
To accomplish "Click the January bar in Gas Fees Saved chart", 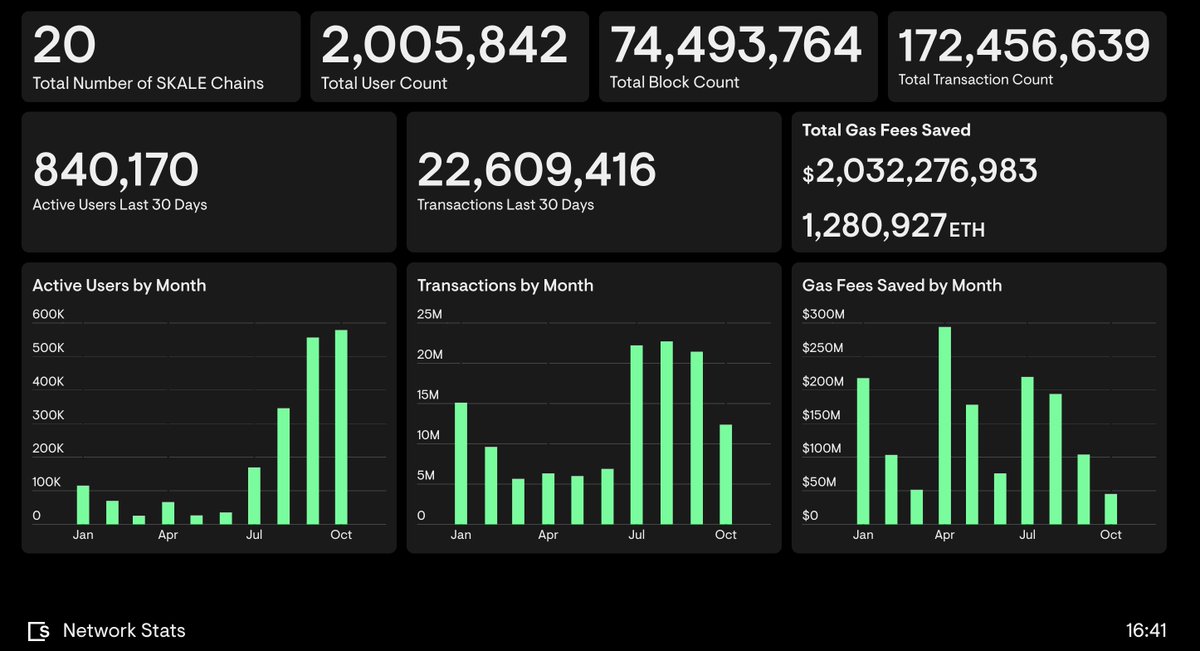I will click(863, 451).
